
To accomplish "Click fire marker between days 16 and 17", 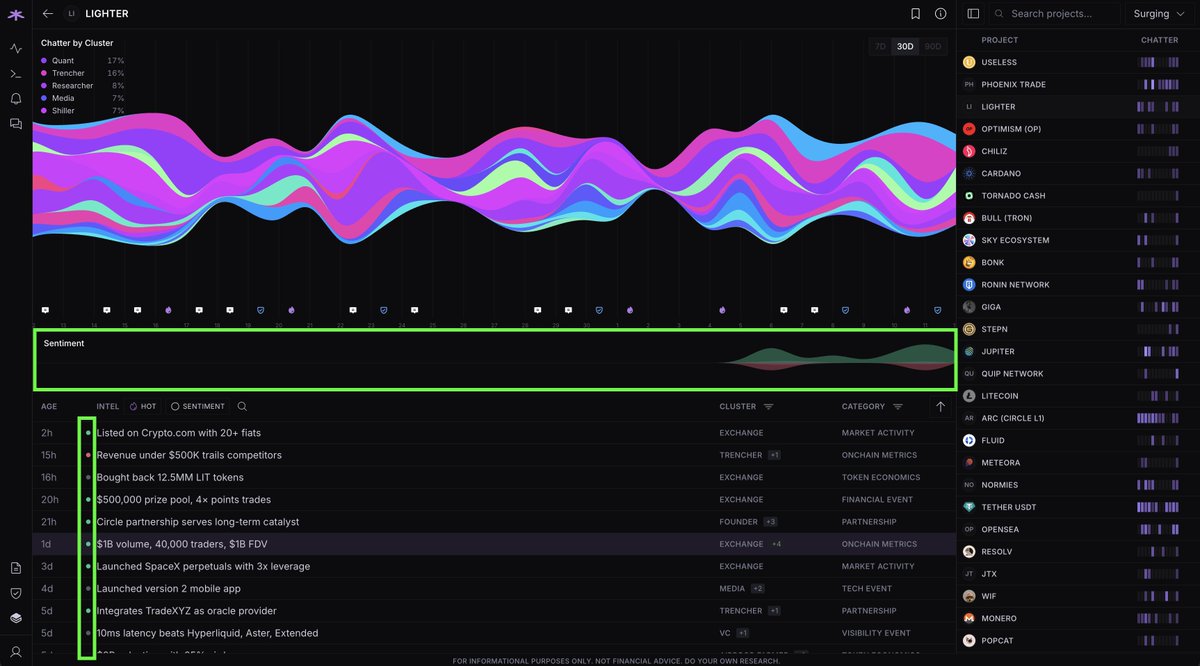I will (168, 310).
